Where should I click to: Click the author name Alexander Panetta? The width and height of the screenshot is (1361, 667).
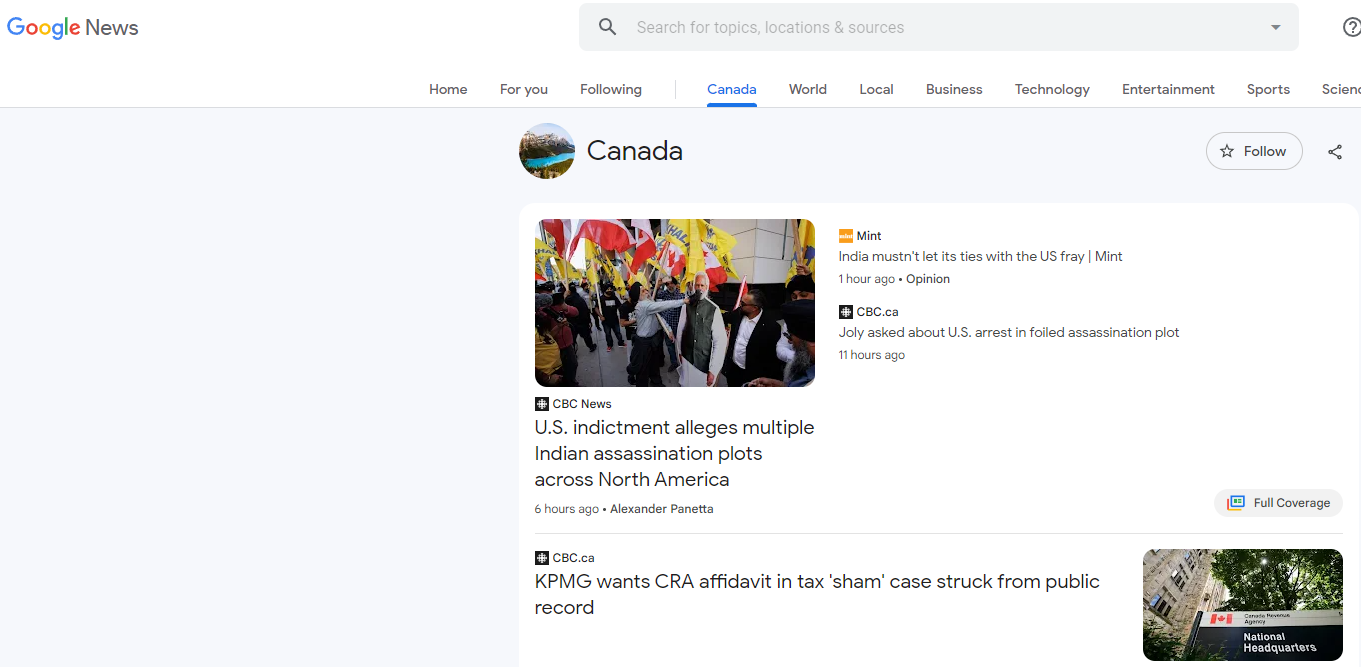[x=662, y=509]
